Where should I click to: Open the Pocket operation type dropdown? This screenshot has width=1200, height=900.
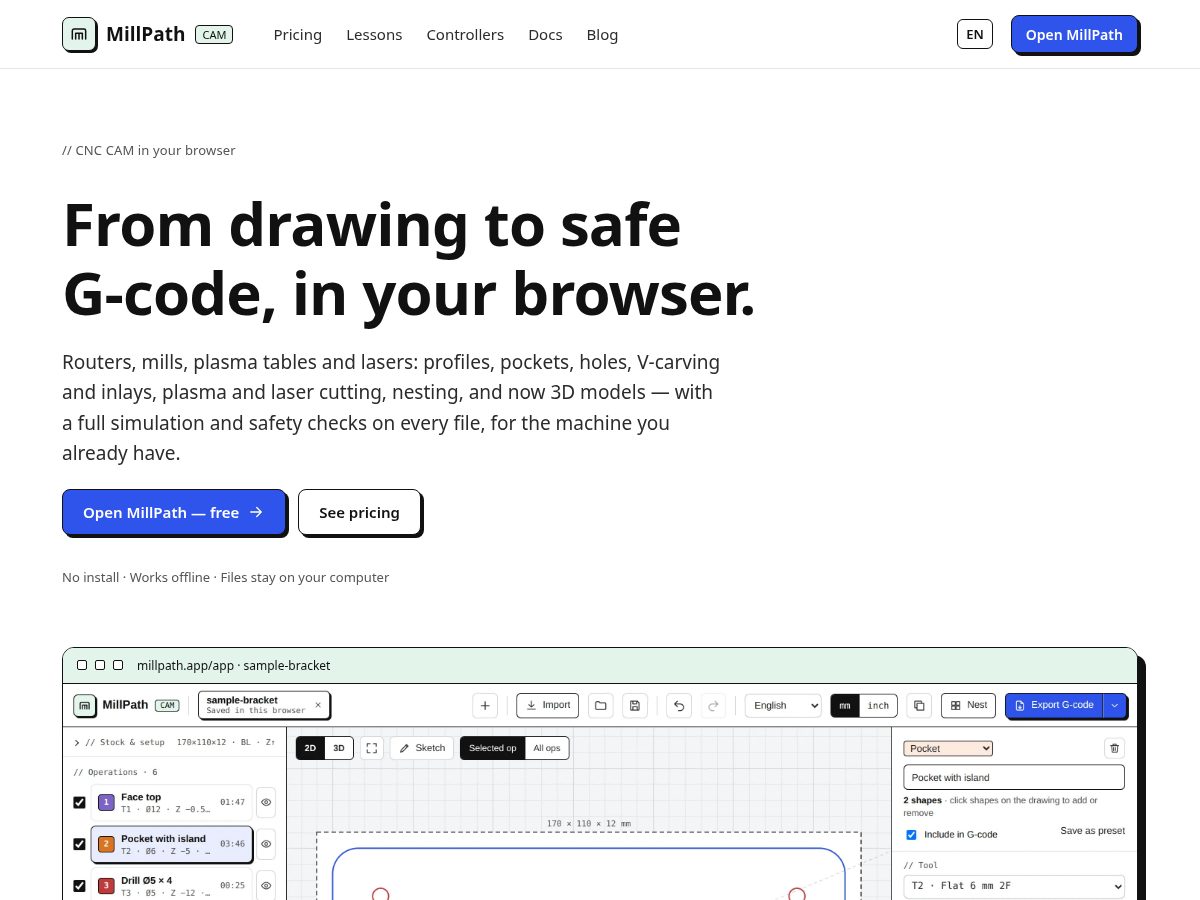(x=948, y=748)
